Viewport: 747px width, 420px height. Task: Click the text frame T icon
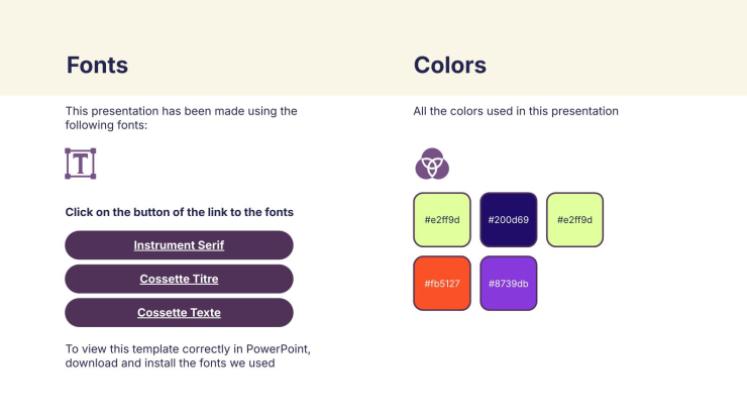pyautogui.click(x=80, y=163)
